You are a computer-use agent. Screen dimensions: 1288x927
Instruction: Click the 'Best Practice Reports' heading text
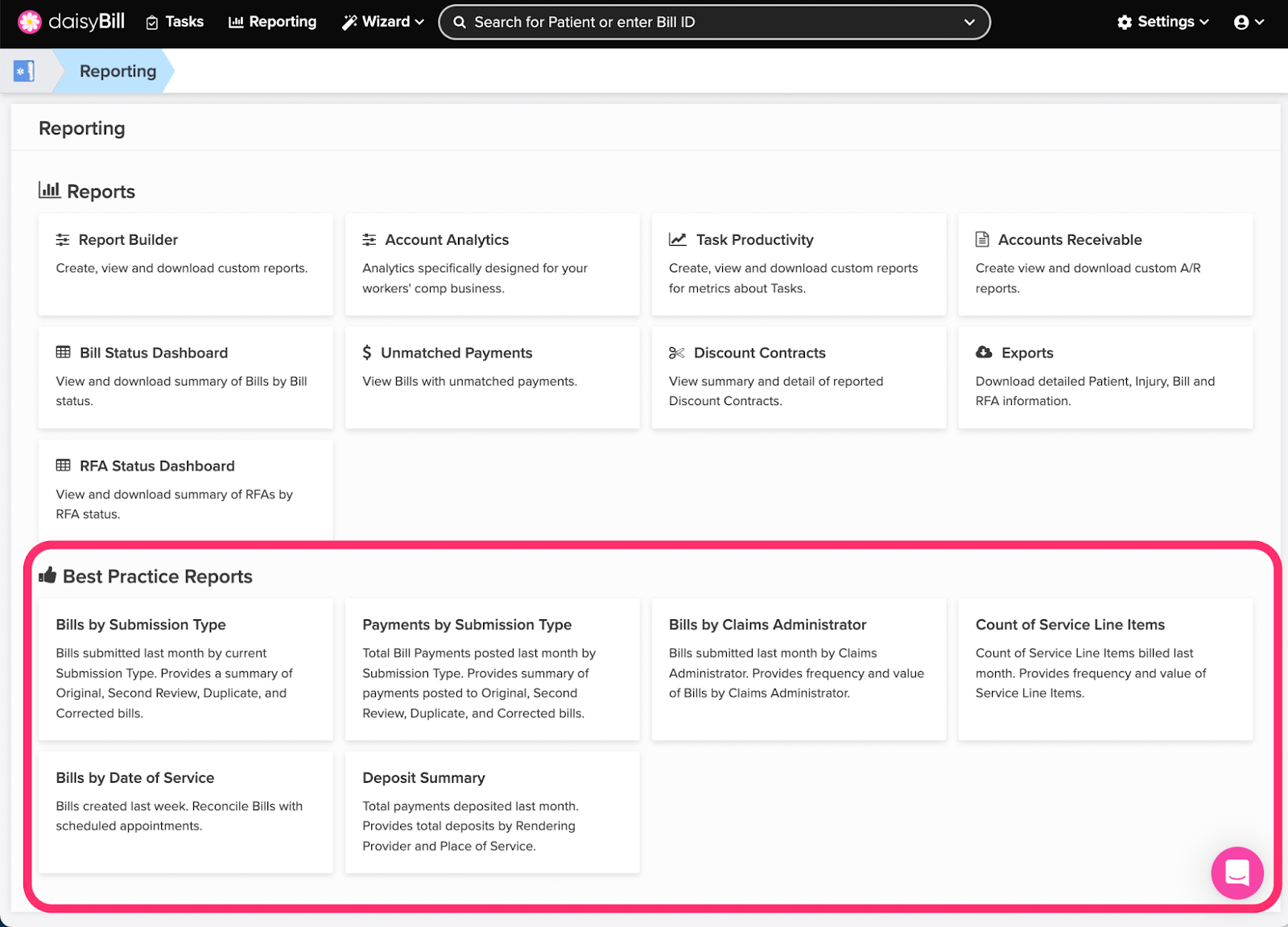coord(158,577)
